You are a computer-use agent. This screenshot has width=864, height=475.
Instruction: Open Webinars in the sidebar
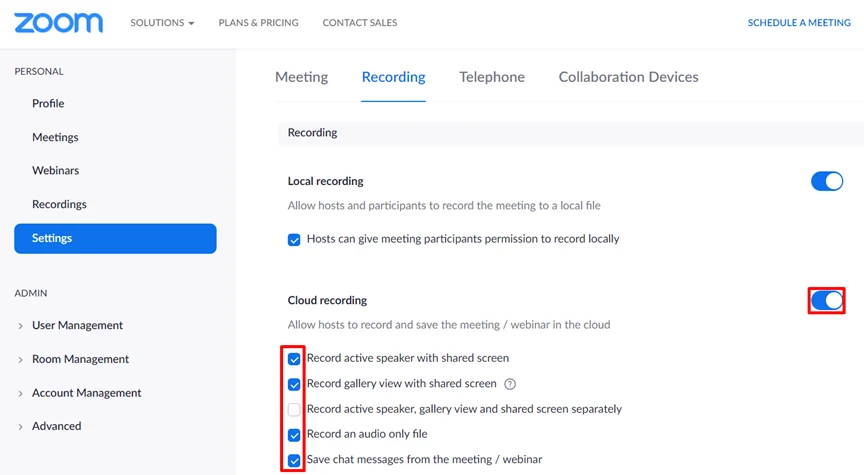(x=56, y=171)
